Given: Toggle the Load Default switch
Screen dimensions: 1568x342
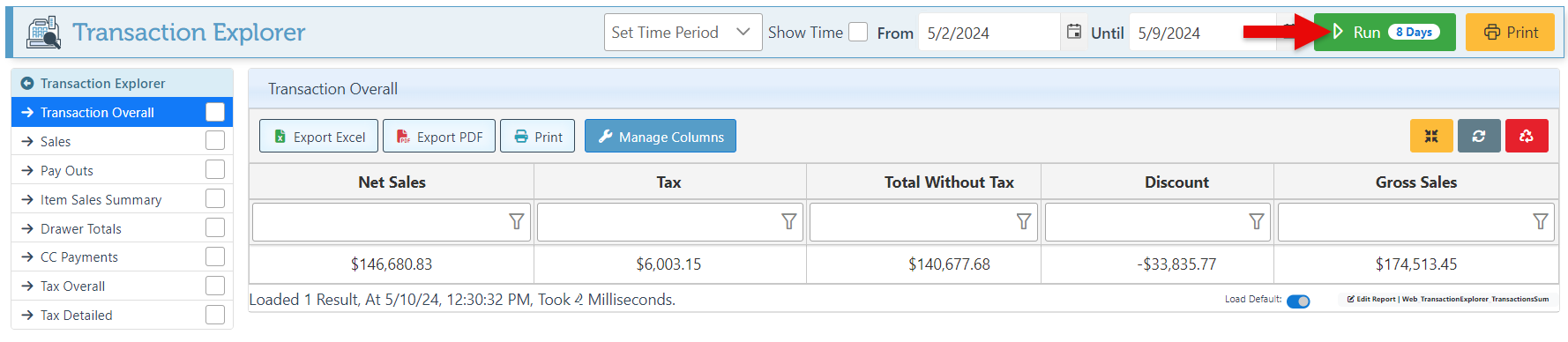Looking at the screenshot, I should coord(1298,301).
